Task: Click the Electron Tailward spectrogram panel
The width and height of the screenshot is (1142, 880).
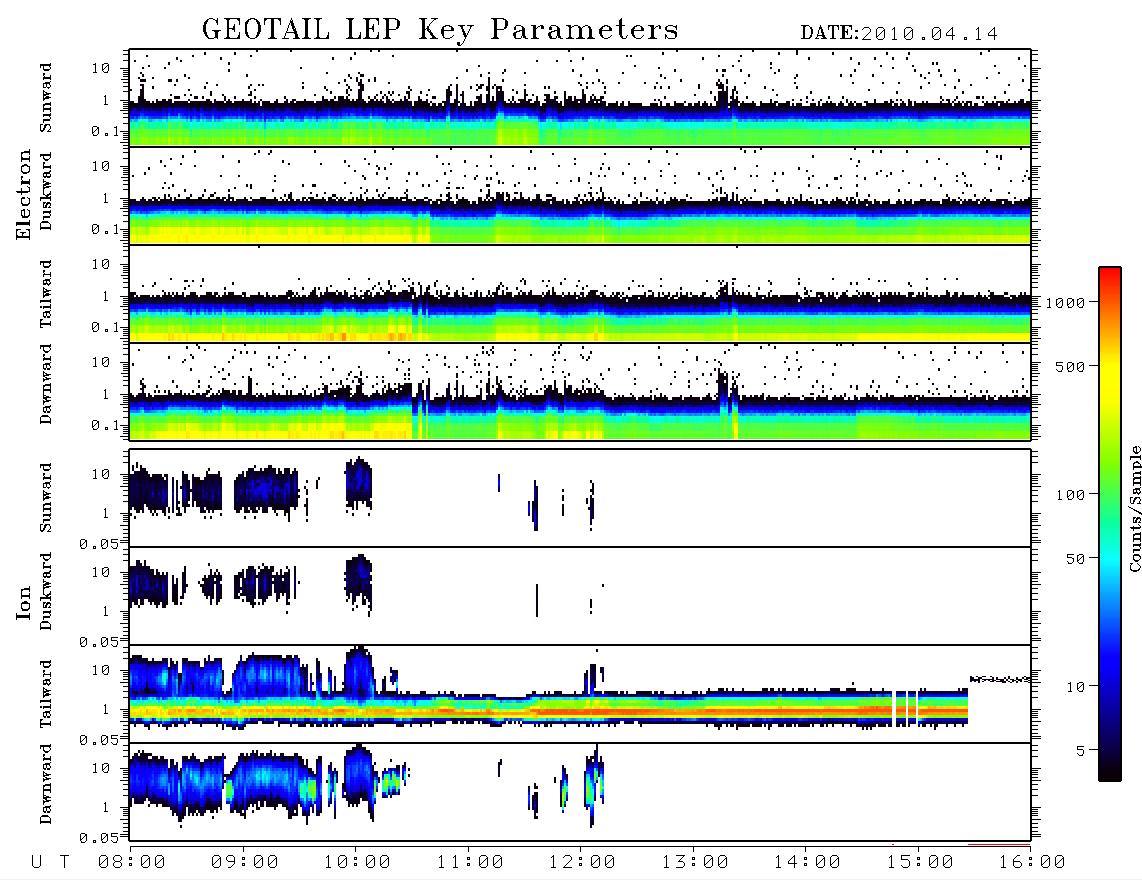Action: pyautogui.click(x=580, y=294)
